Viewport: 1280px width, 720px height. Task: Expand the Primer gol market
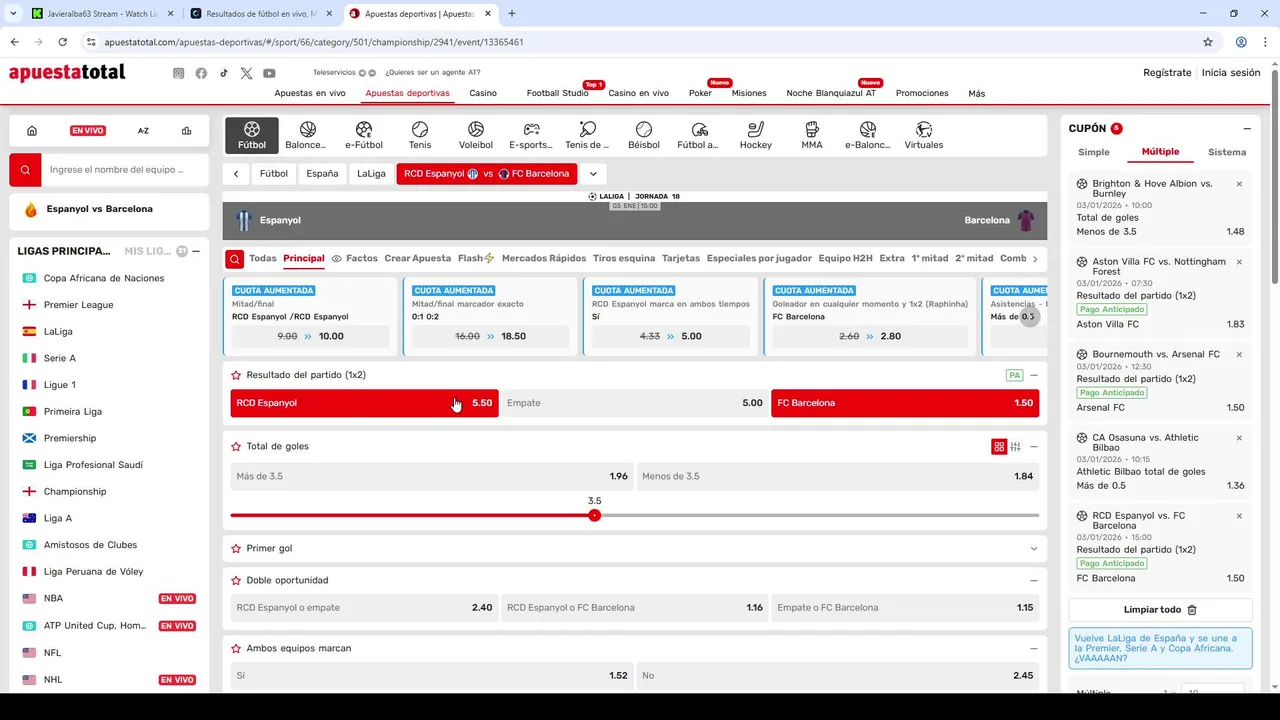pos(1034,549)
